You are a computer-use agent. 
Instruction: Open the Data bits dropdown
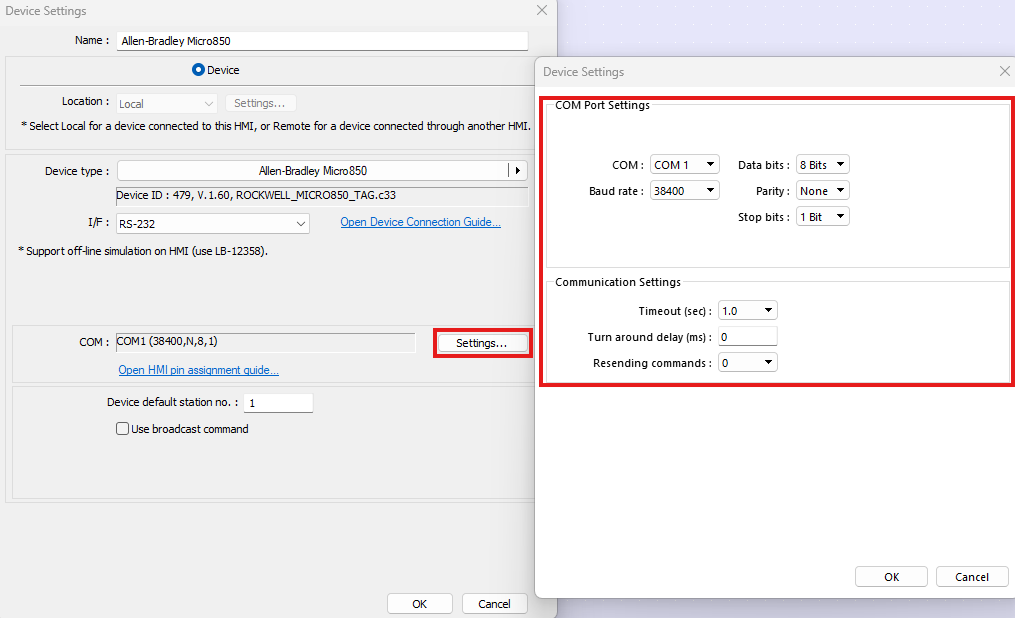coord(823,164)
